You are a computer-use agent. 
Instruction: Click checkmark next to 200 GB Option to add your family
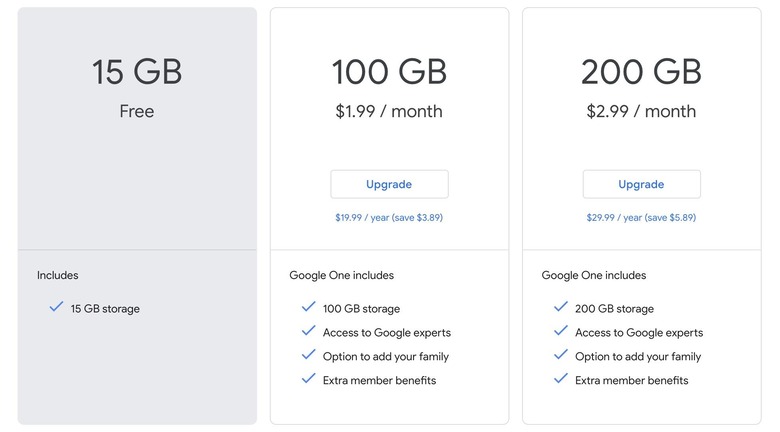coord(561,354)
